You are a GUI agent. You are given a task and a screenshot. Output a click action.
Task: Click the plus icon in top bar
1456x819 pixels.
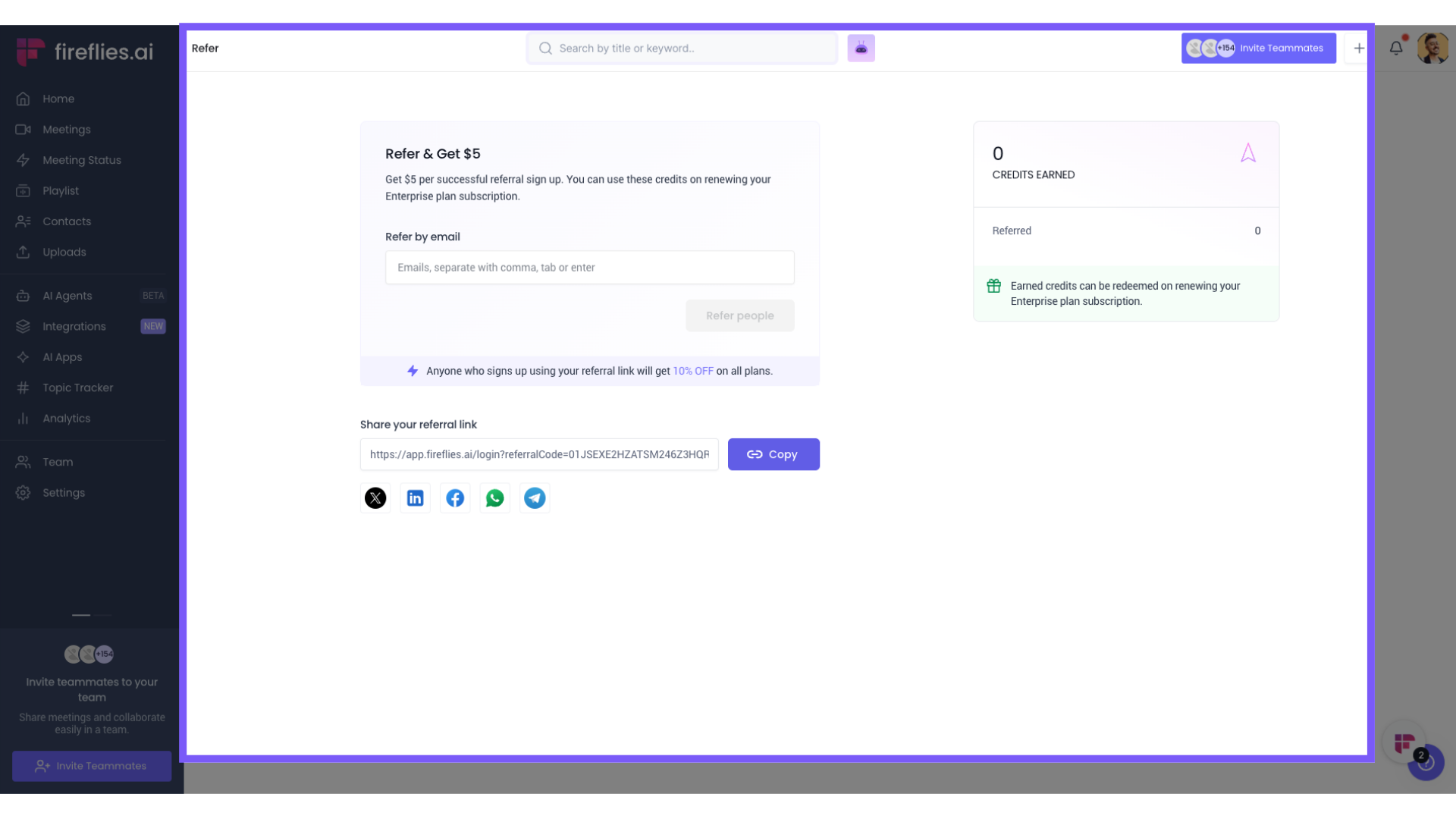(1359, 48)
